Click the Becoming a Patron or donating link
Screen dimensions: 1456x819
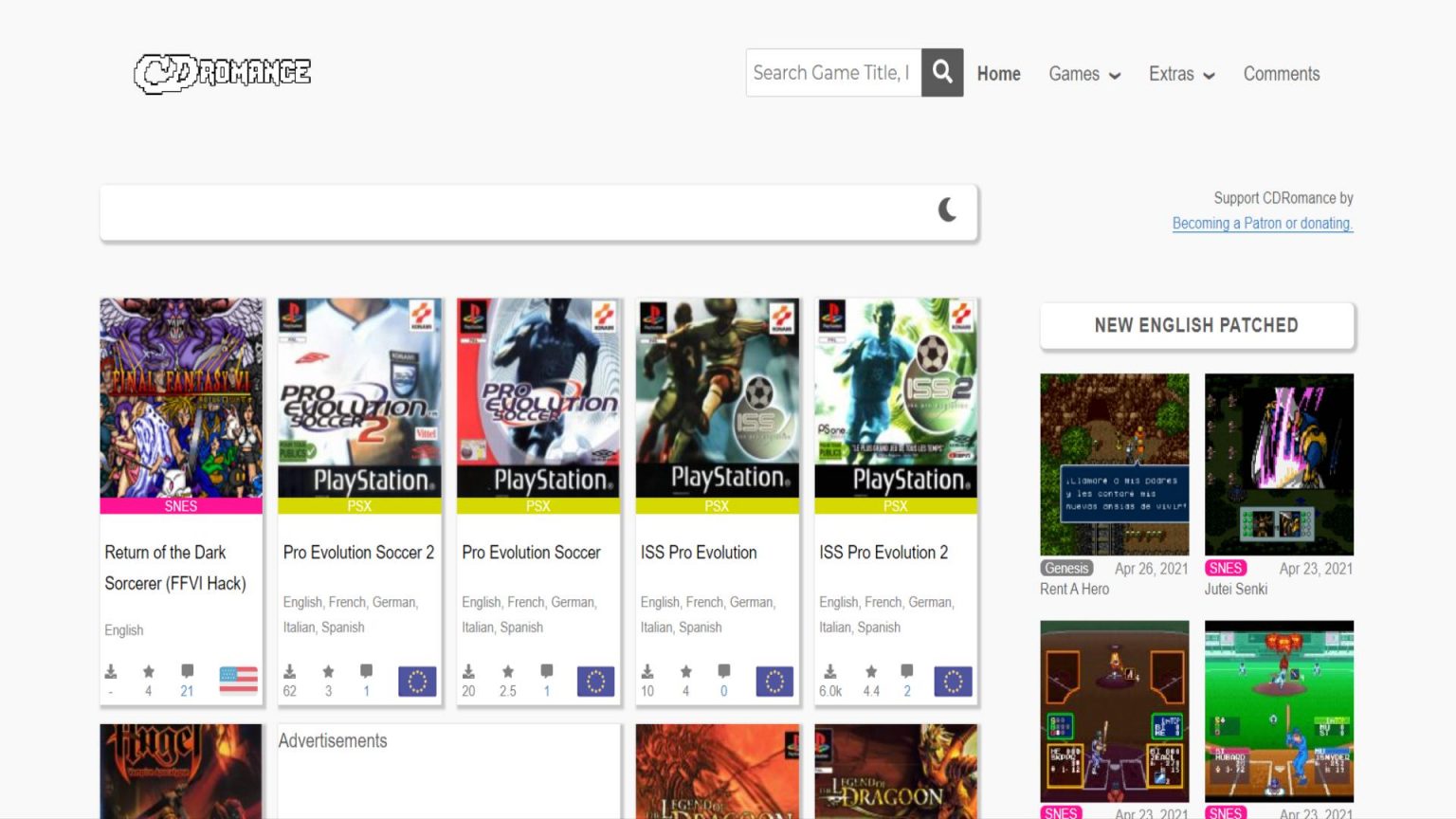click(1262, 224)
